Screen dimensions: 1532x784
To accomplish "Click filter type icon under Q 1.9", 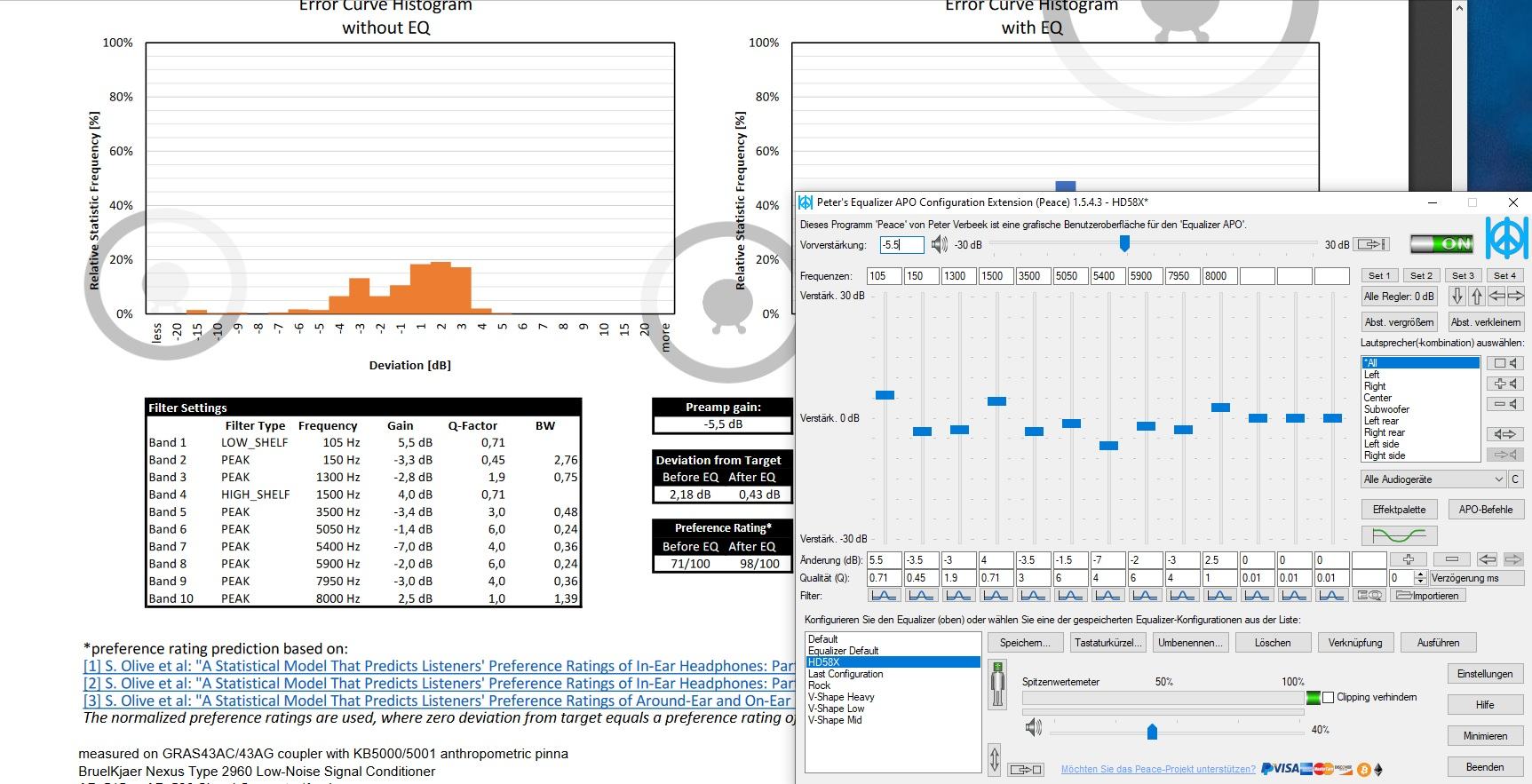I will (958, 596).
